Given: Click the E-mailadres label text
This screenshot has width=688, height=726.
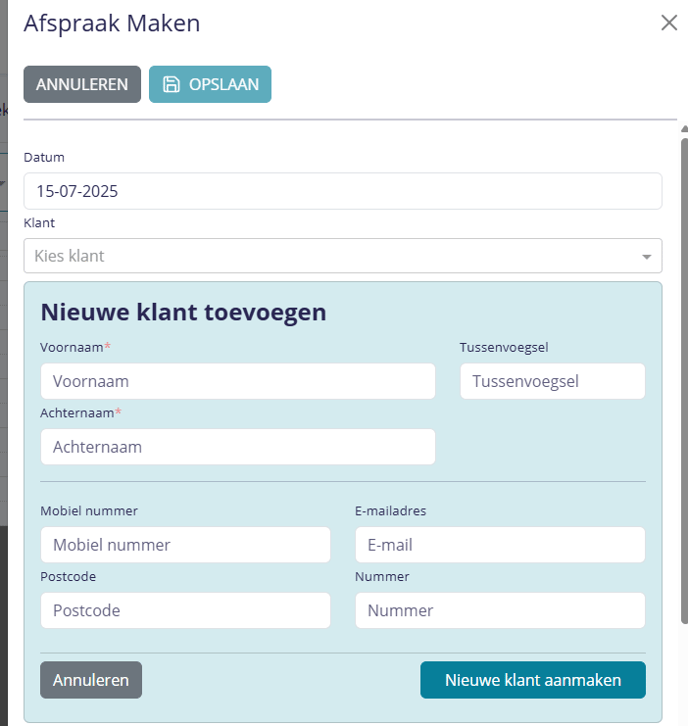Looking at the screenshot, I should coord(391,511).
